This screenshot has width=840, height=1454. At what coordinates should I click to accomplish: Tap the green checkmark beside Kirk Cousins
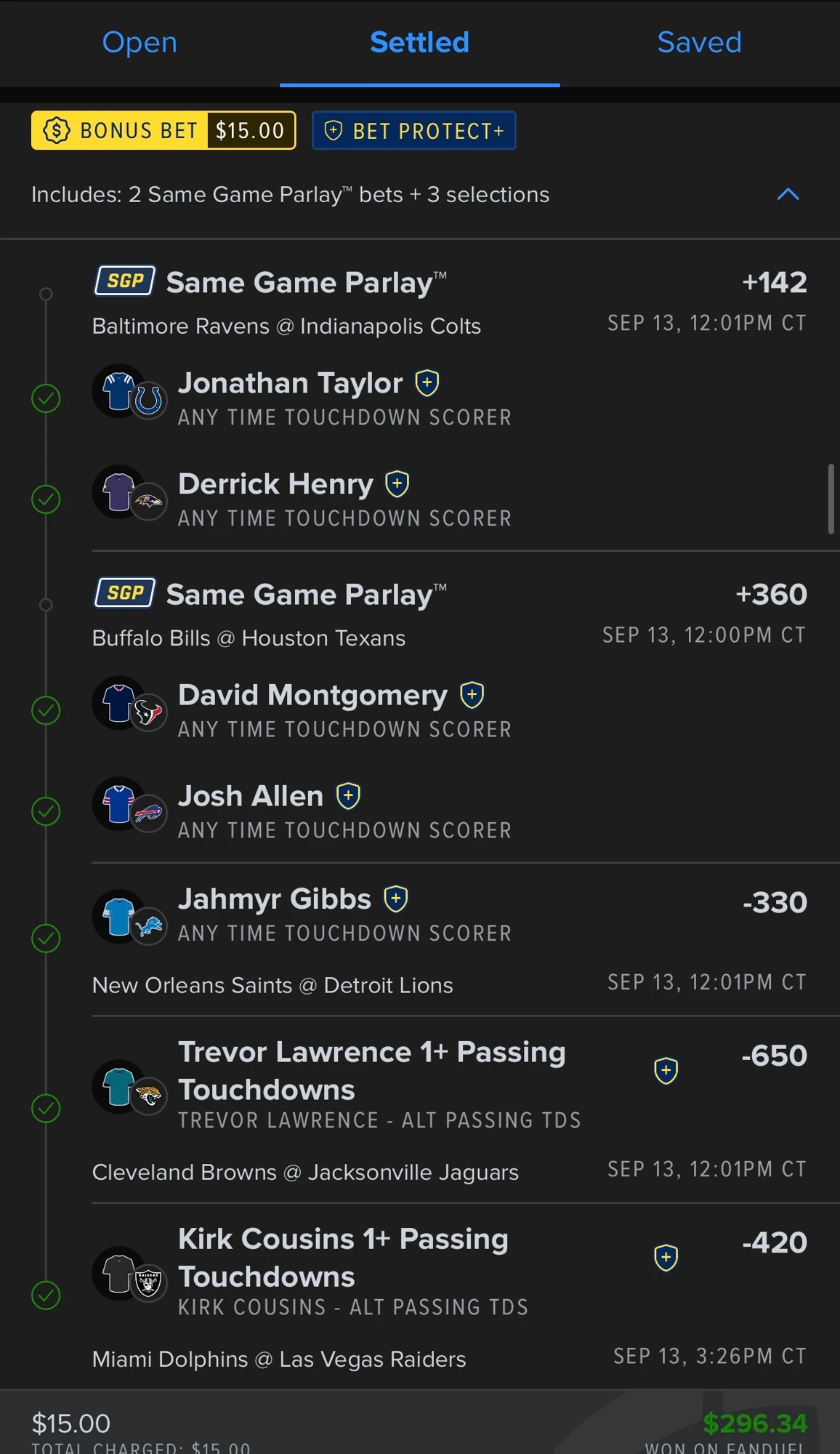46,1296
